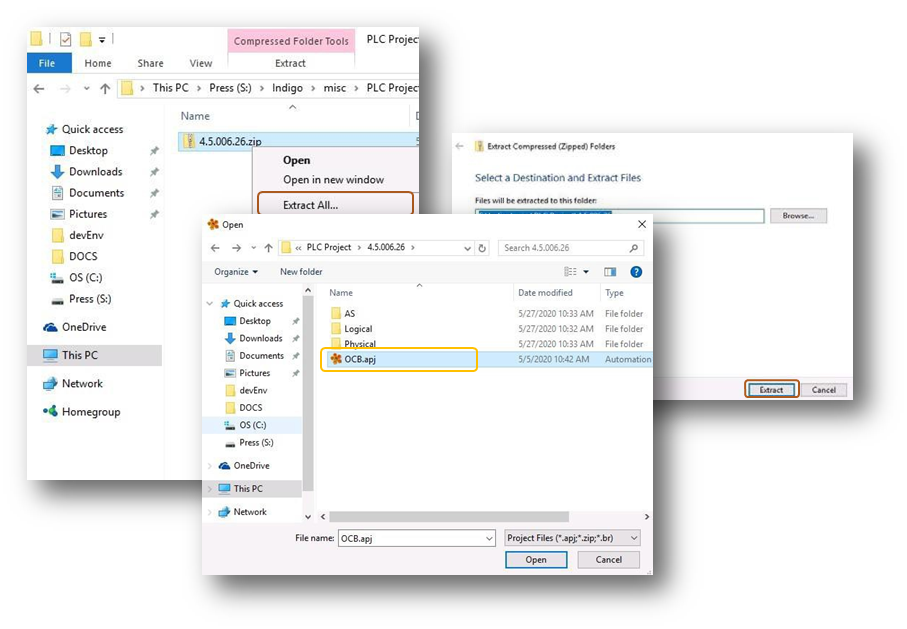907x629 pixels.
Task: Click forward arrow in Open dialog
Action: pyautogui.click(x=236, y=248)
